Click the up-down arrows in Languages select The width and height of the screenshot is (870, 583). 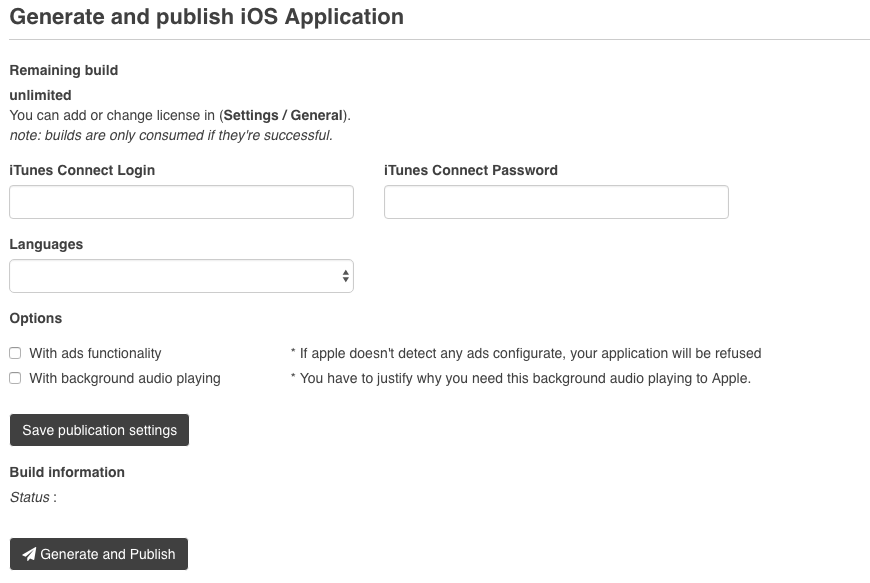click(x=345, y=276)
